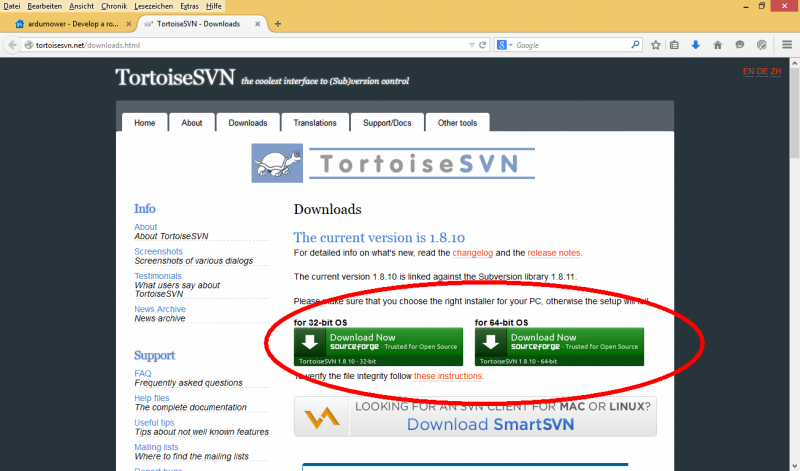Open the these instructions link
This screenshot has width=800, height=471.
[x=448, y=376]
